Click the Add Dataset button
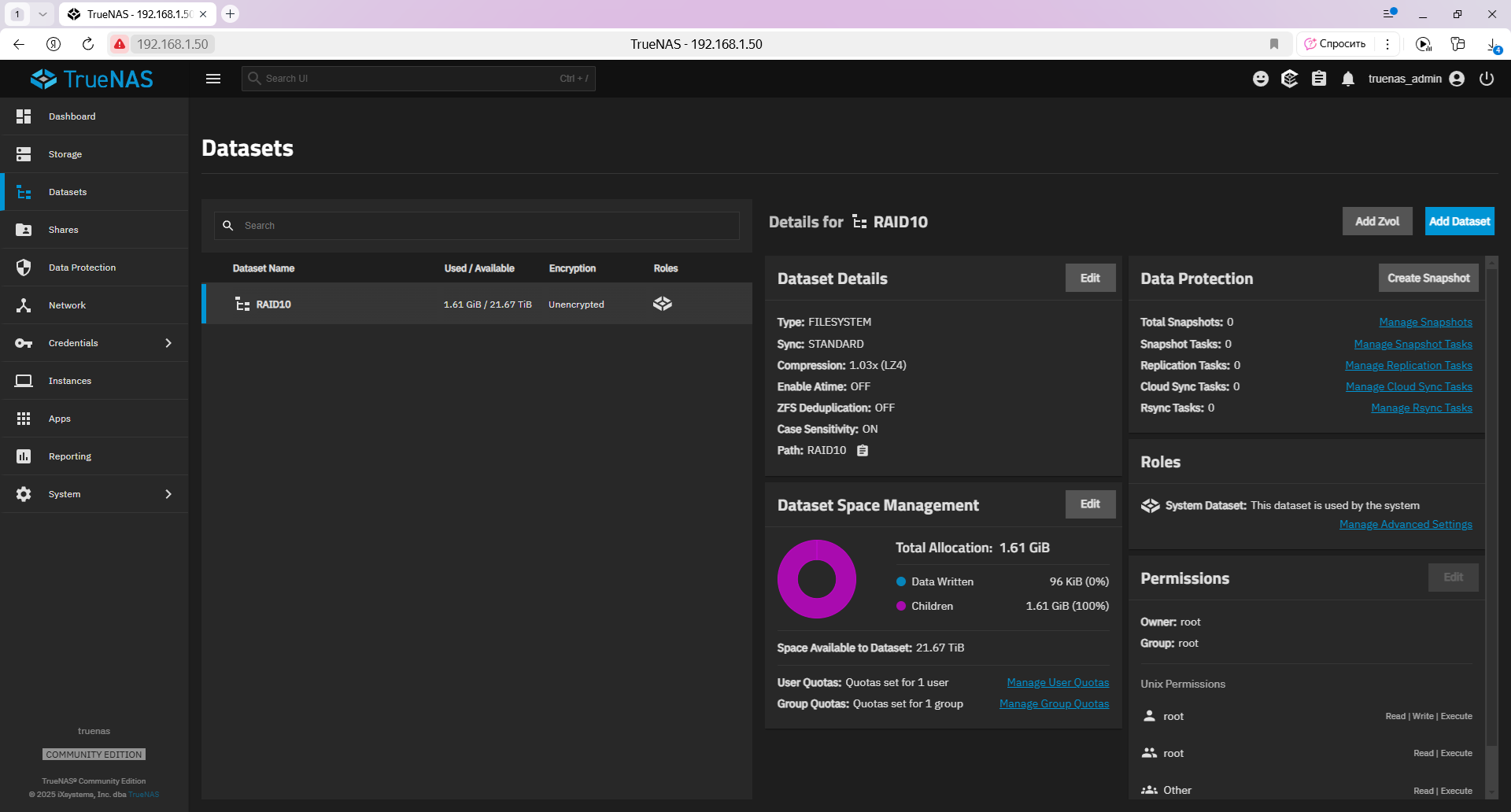The height and width of the screenshot is (812, 1511). (1460, 222)
